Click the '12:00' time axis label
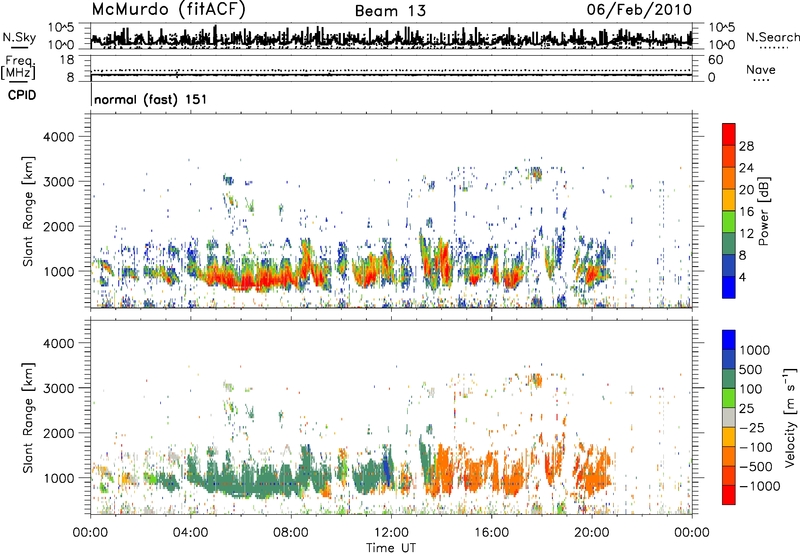The height and width of the screenshot is (554, 800). pyautogui.click(x=391, y=533)
